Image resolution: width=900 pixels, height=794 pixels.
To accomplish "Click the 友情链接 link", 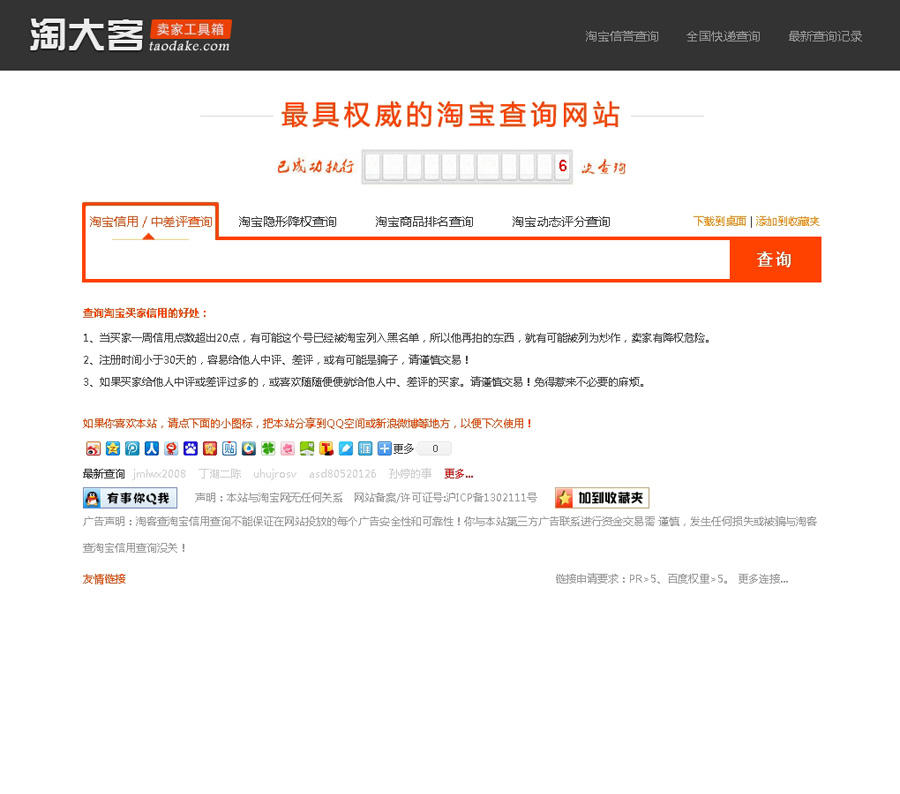I will [104, 579].
